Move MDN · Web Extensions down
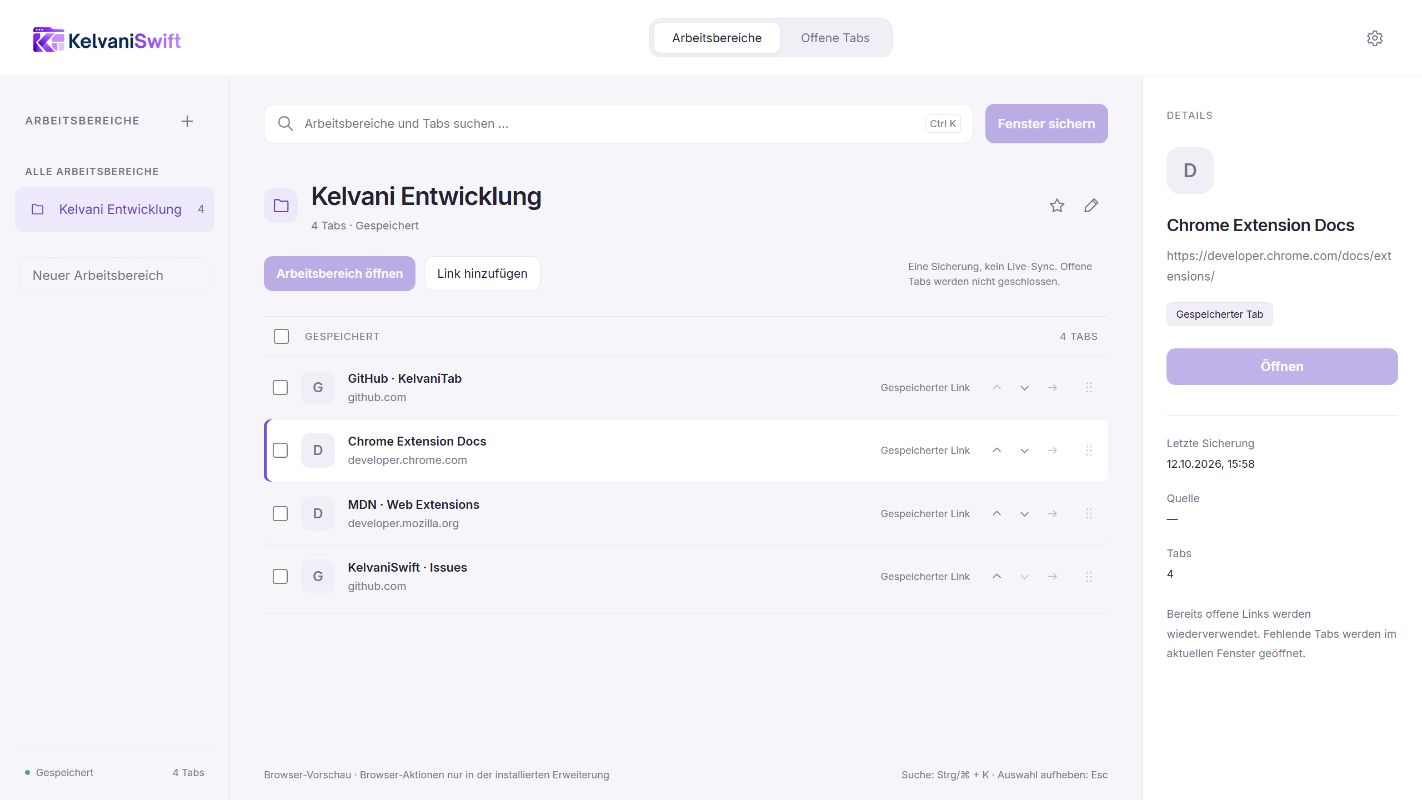This screenshot has height=800, width=1422. coord(1024,514)
